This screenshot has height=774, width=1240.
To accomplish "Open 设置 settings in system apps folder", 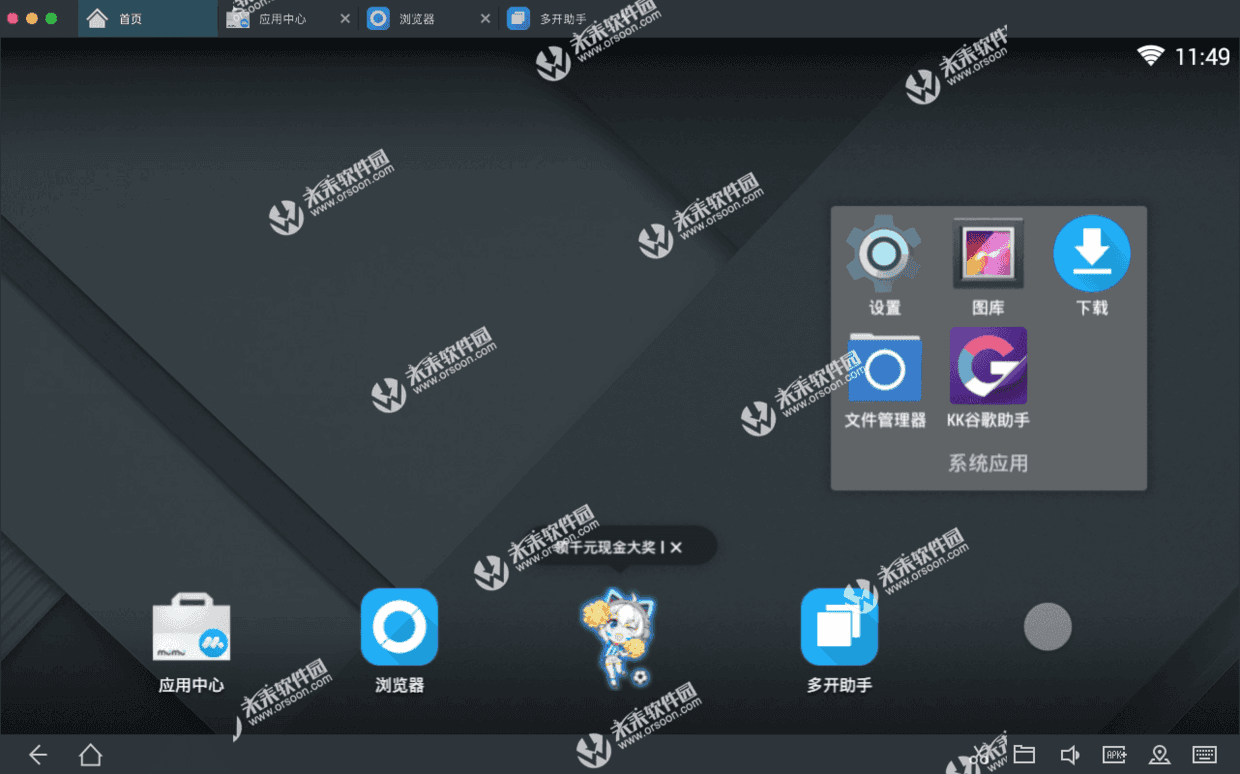I will click(884, 253).
